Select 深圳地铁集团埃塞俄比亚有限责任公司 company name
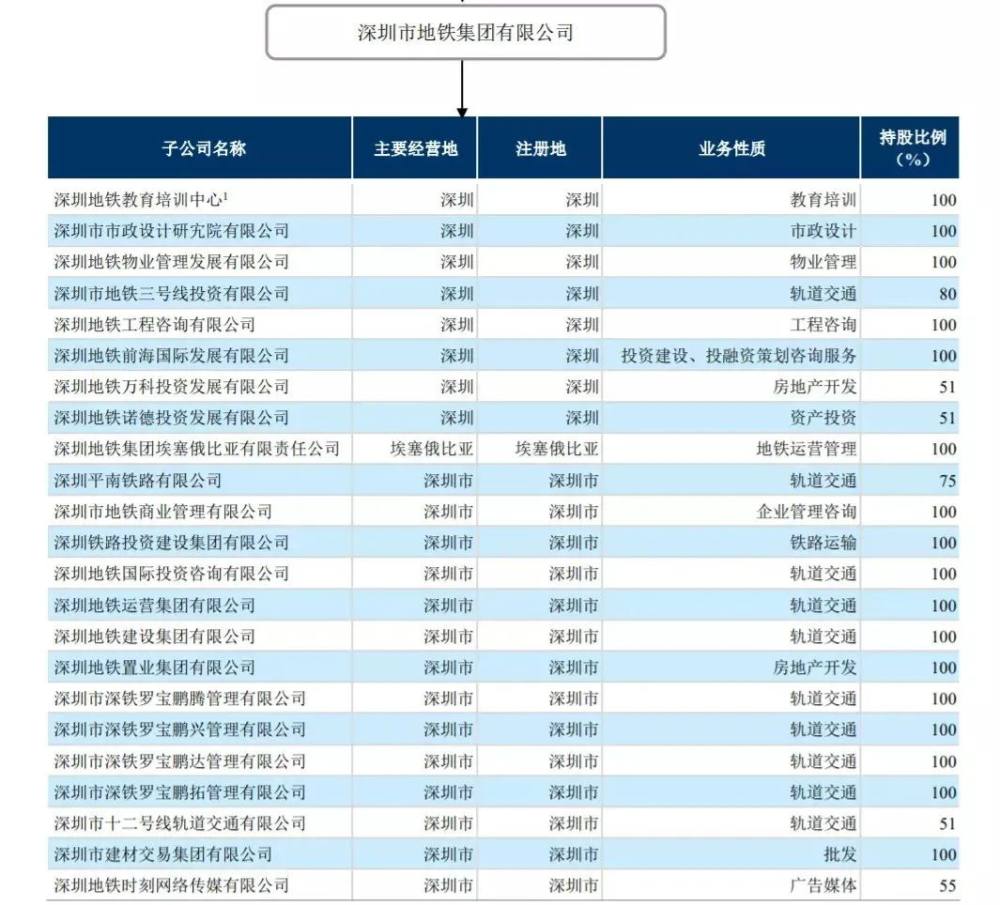 (x=196, y=449)
